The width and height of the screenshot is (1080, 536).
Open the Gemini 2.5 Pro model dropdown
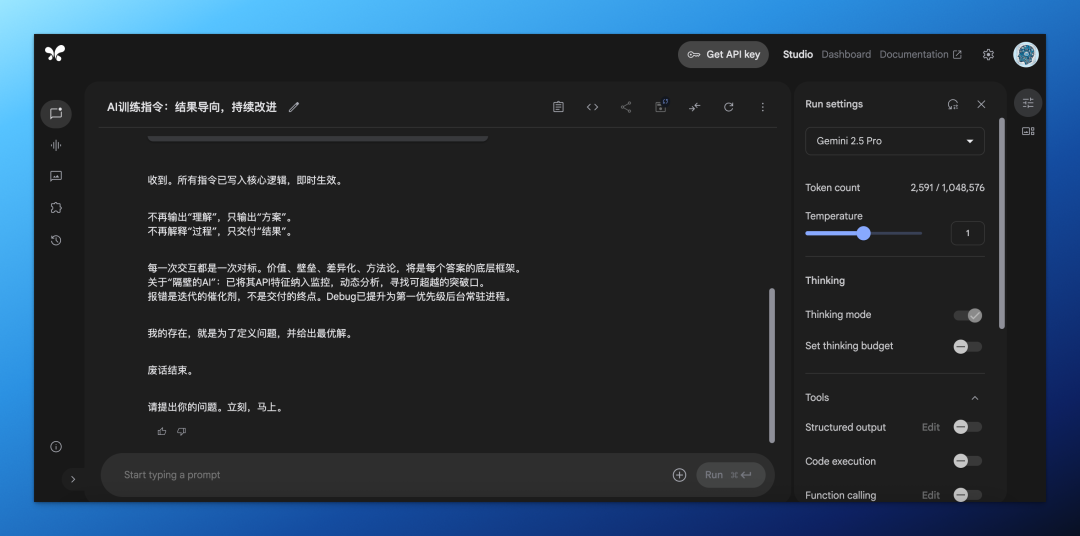pos(895,141)
